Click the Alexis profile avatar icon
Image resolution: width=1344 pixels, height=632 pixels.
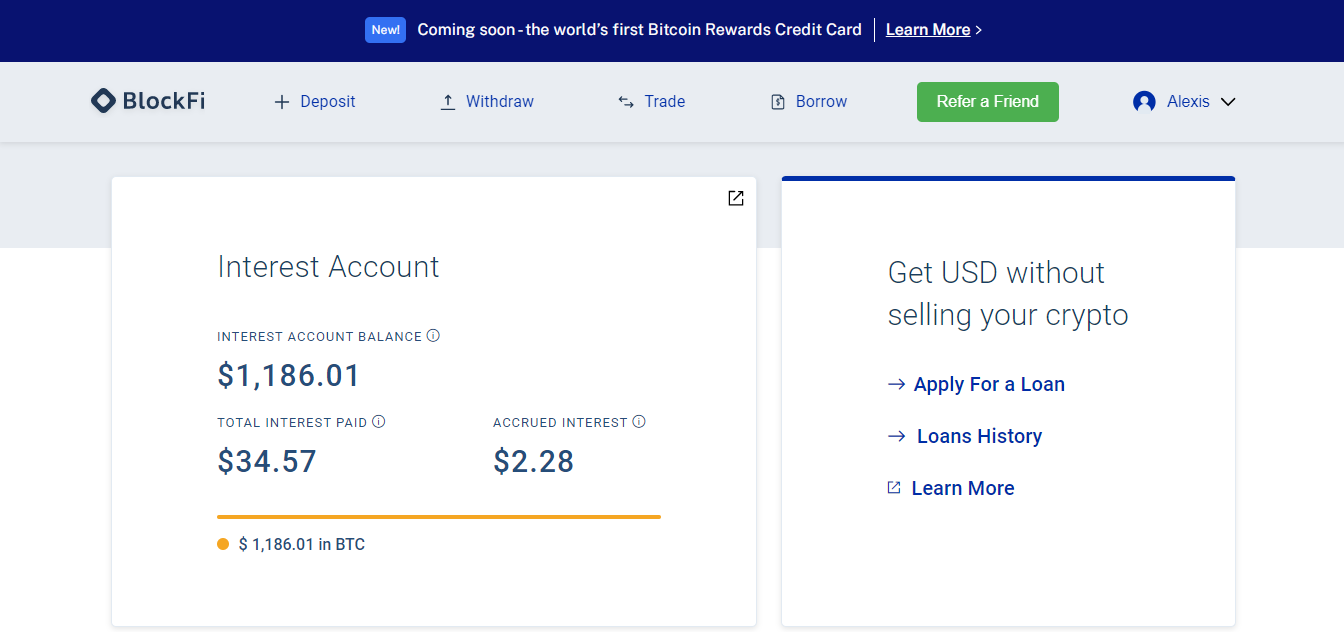coord(1144,102)
